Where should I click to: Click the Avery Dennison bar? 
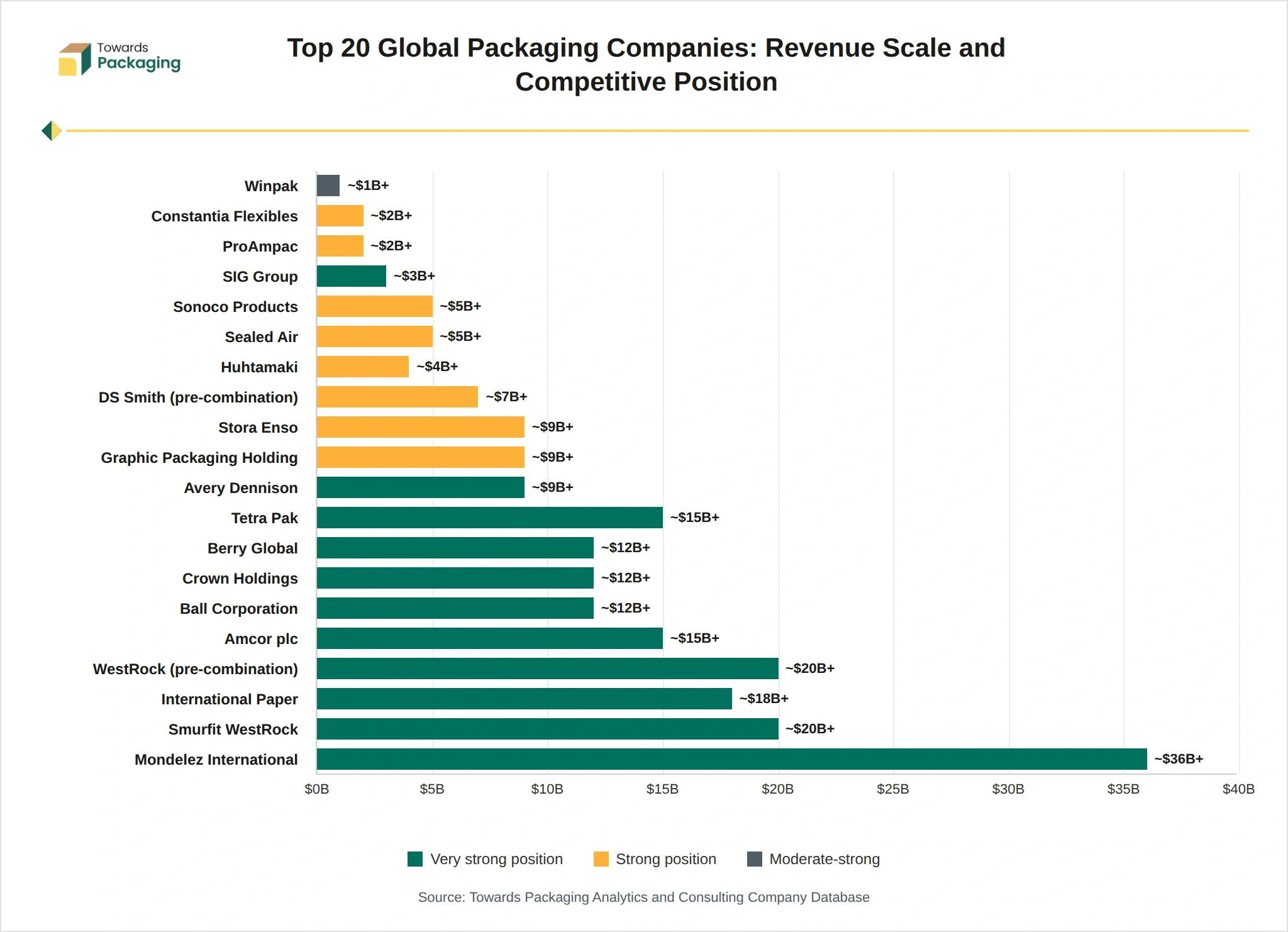421,487
